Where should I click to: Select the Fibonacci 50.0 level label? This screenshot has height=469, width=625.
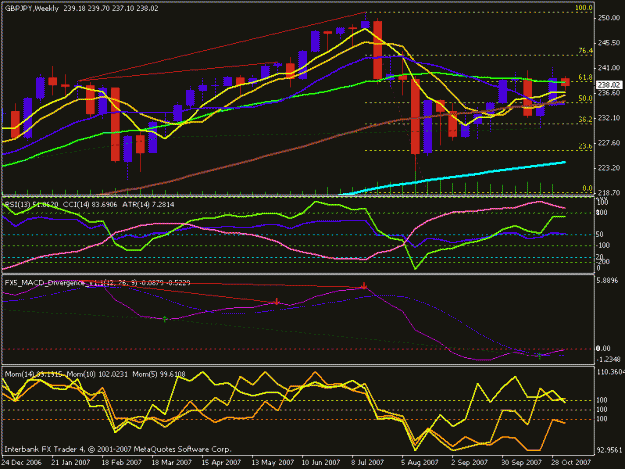coord(585,98)
